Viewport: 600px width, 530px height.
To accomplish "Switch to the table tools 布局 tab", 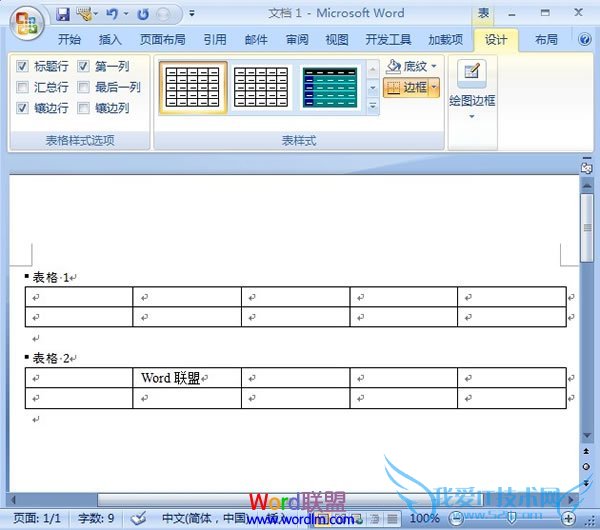I will [546, 39].
